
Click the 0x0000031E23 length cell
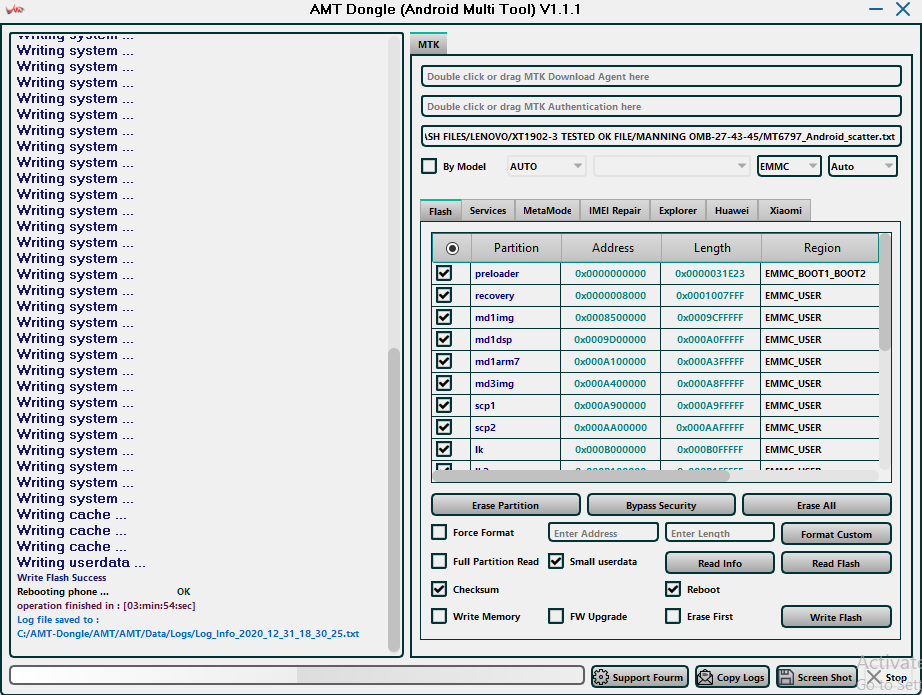tap(710, 273)
